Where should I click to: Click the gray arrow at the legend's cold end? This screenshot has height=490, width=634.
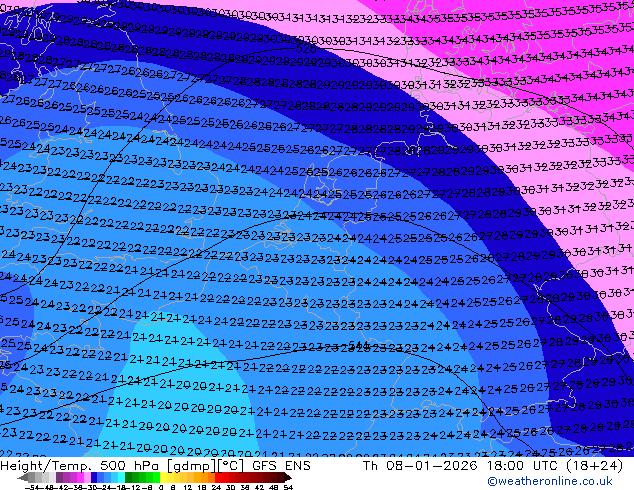22,478
